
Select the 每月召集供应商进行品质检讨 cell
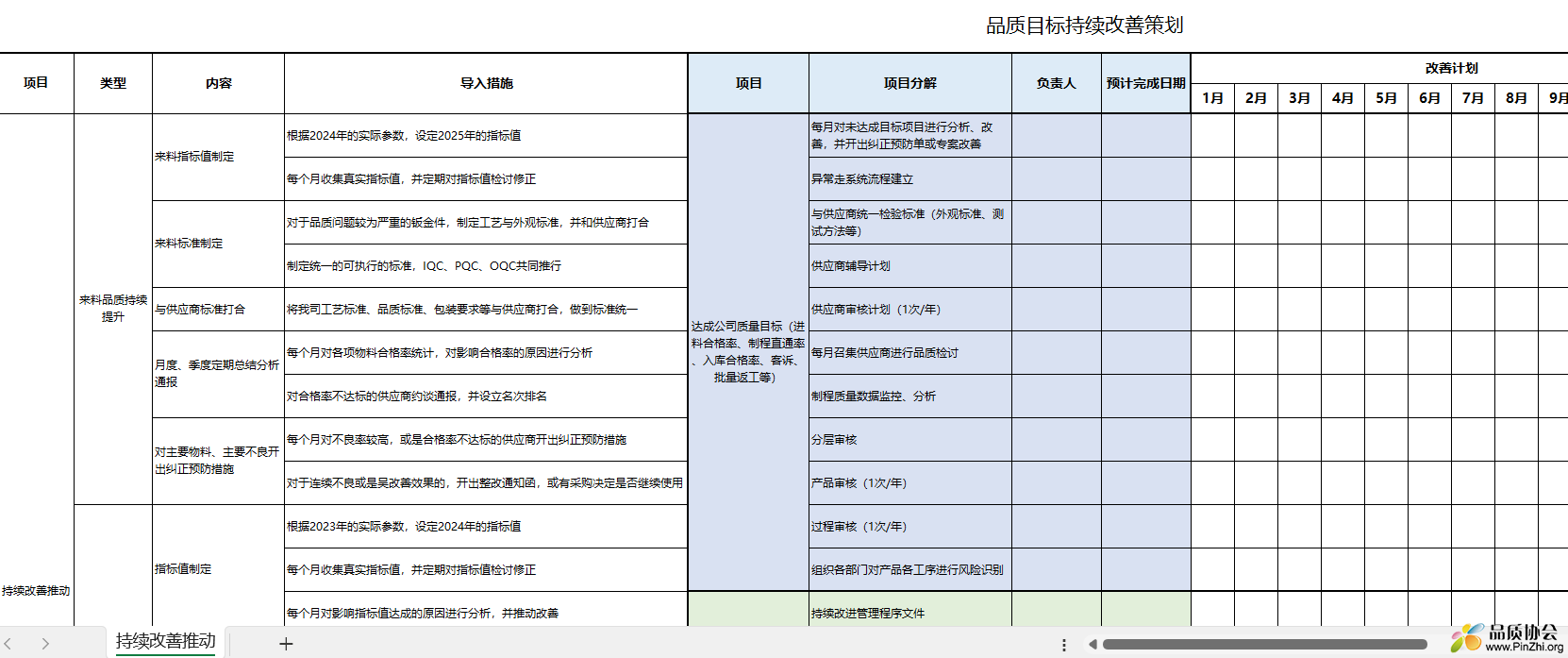(x=910, y=353)
